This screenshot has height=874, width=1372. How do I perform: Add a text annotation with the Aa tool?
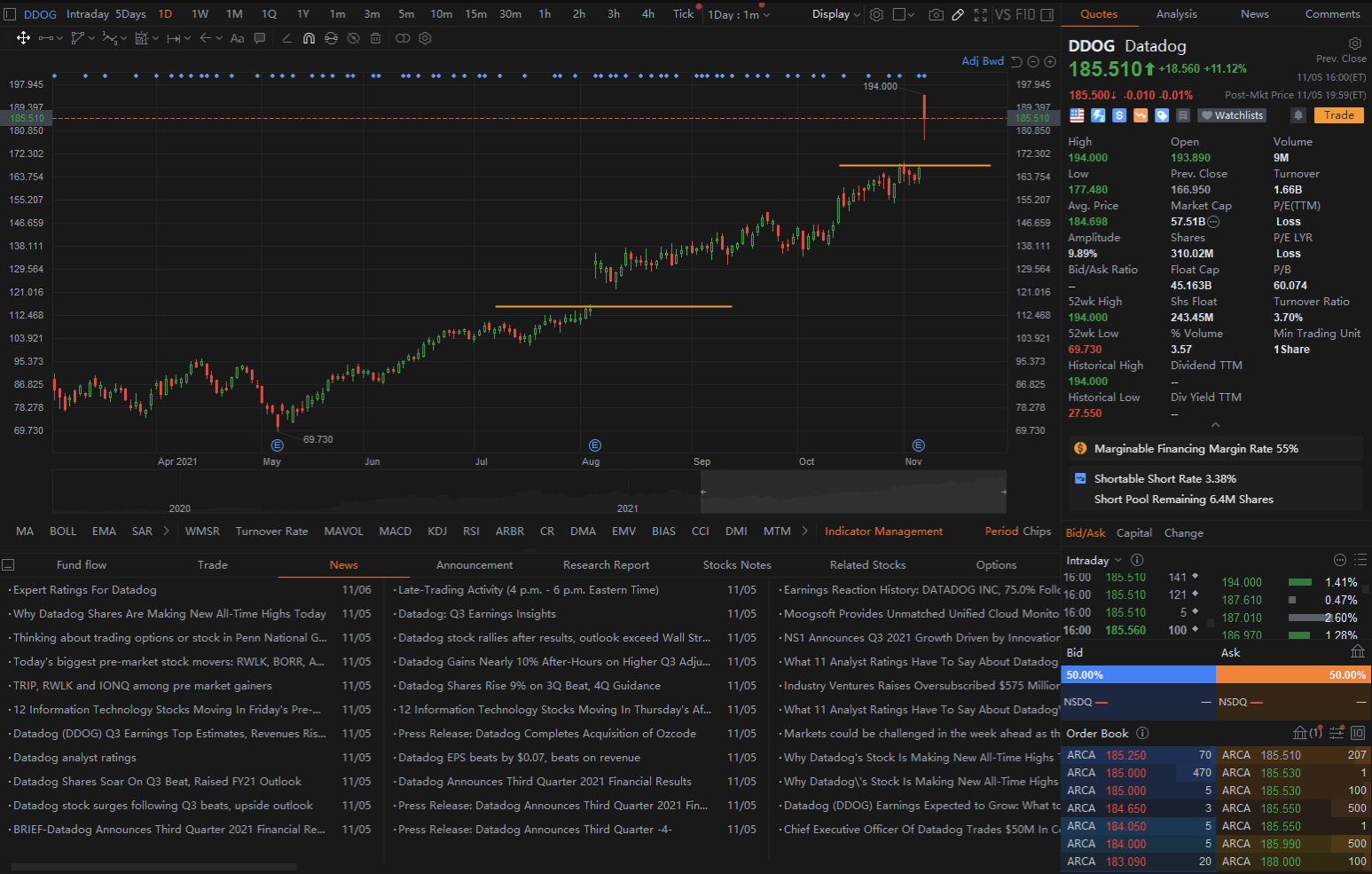pyautogui.click(x=237, y=38)
